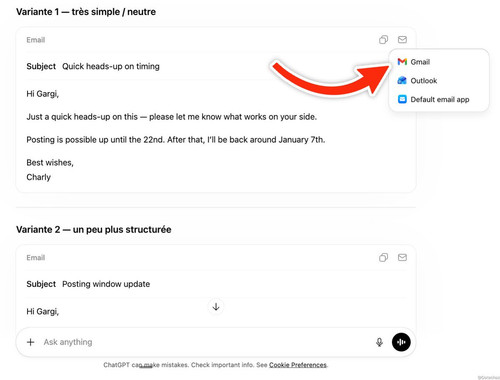Choose Outlook from the email menu
This screenshot has height=380, width=500.
[439, 80]
